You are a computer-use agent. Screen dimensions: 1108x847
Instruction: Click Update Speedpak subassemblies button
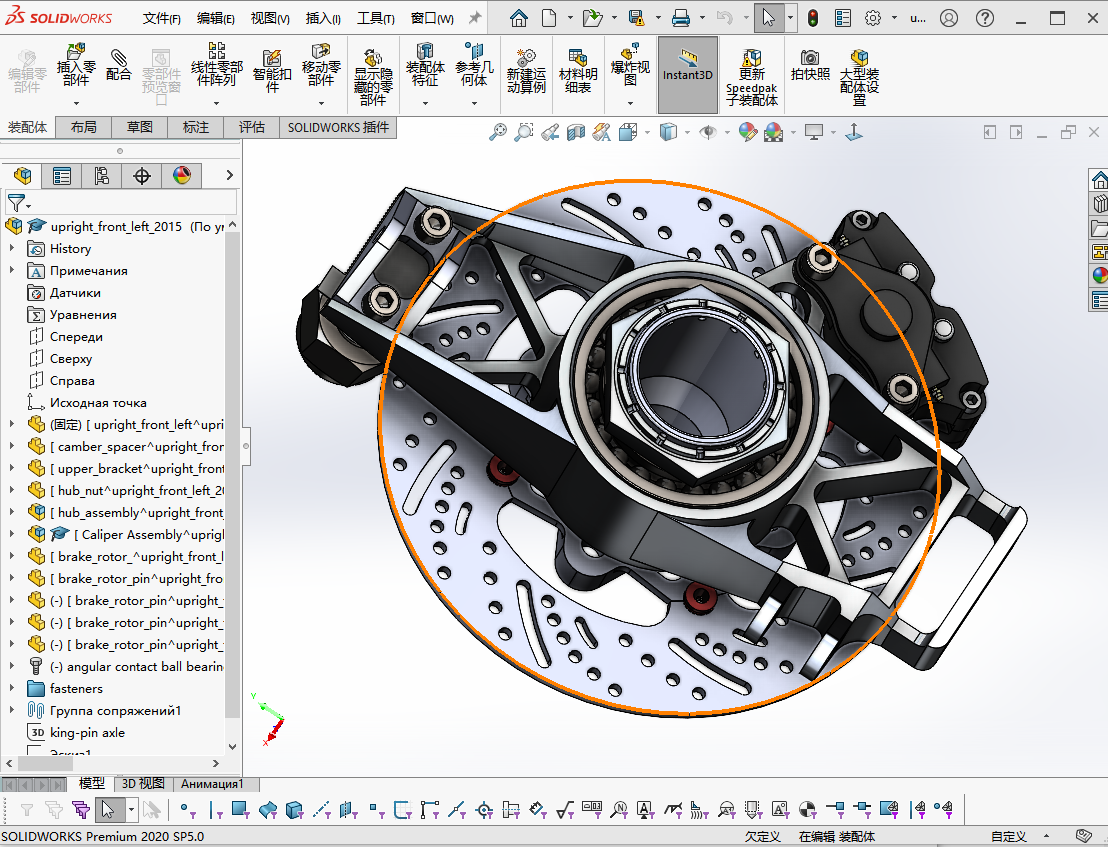point(751,77)
